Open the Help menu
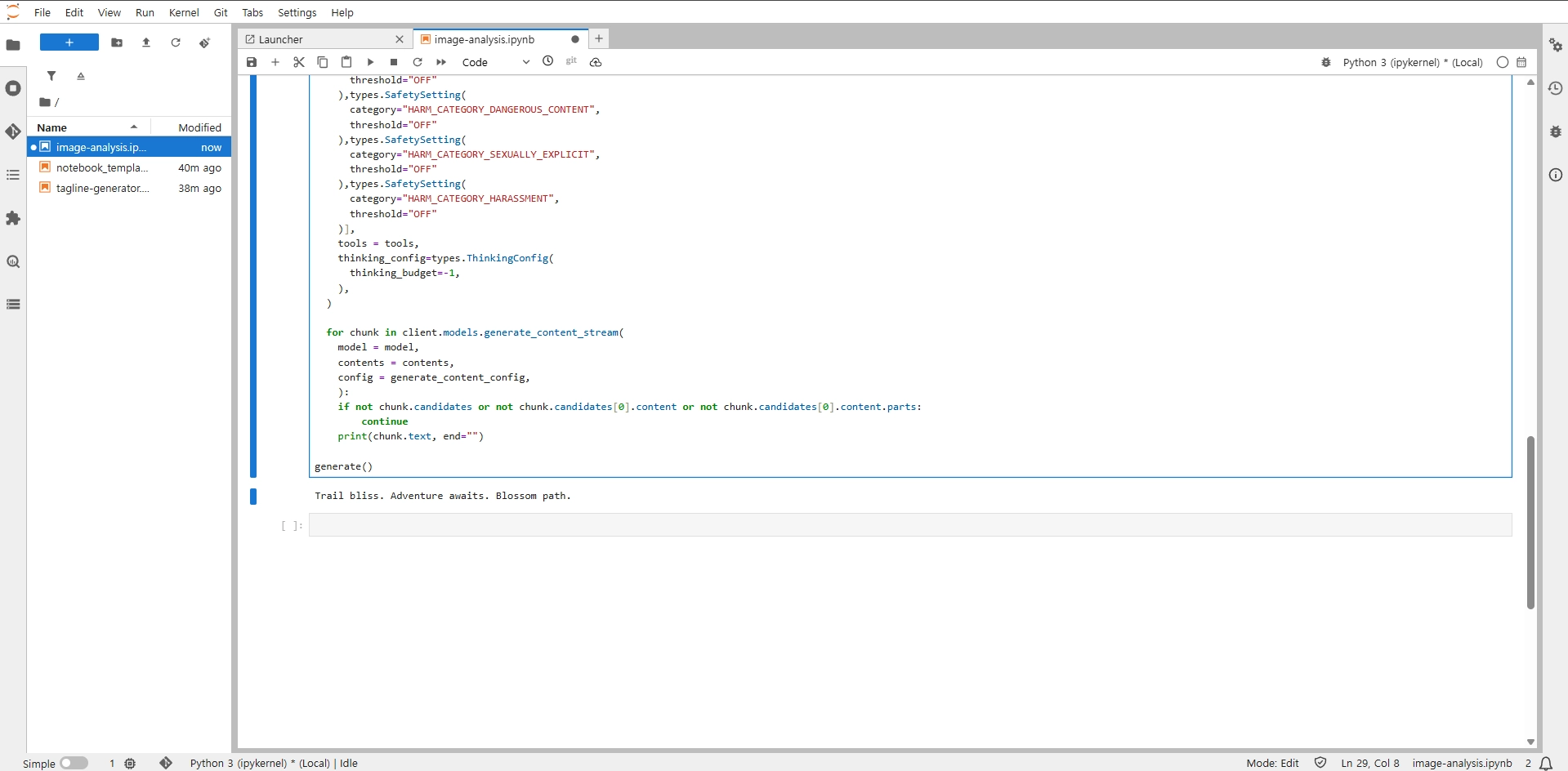 point(342,12)
